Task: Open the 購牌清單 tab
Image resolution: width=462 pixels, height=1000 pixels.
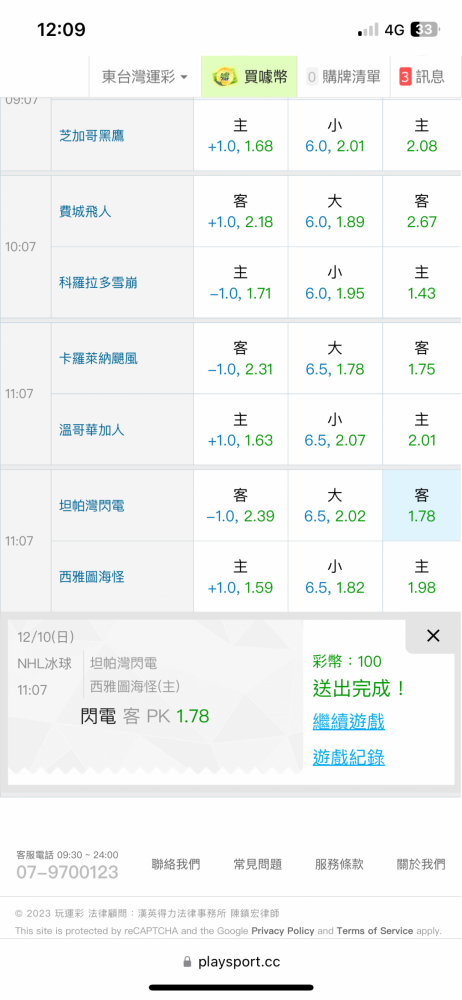Action: [x=343, y=77]
